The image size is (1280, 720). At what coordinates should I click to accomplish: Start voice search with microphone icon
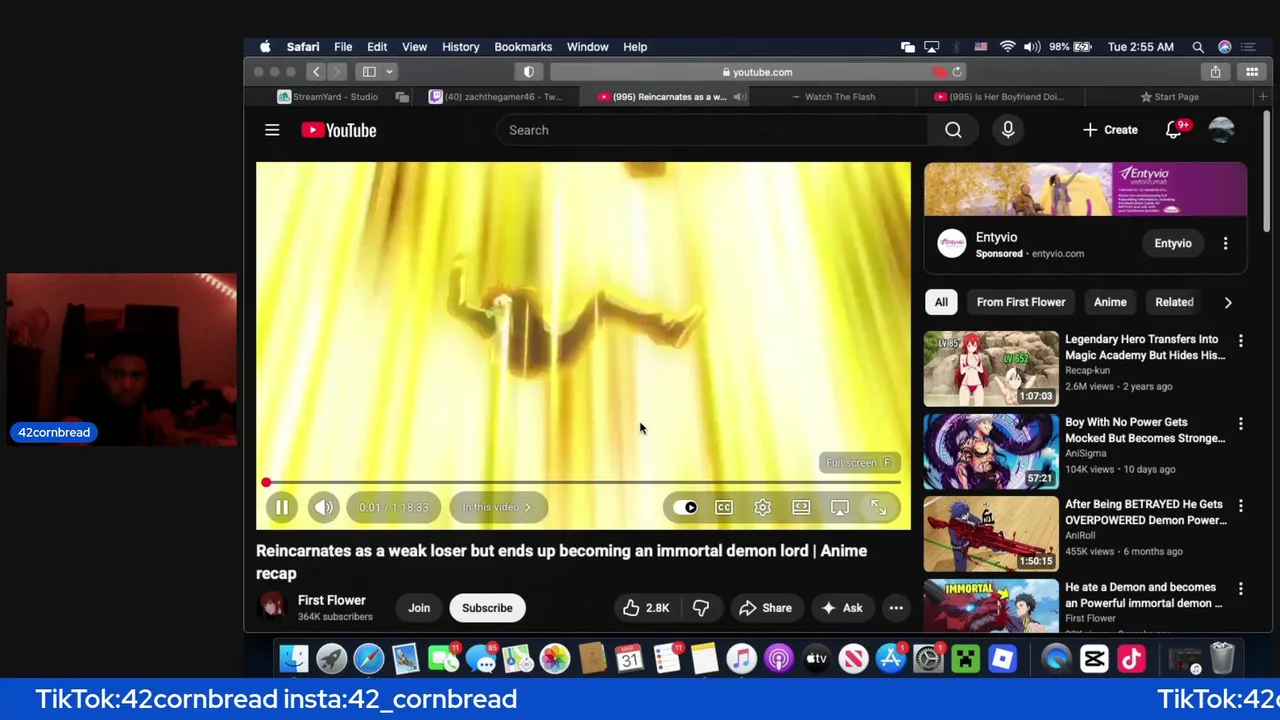click(1008, 130)
